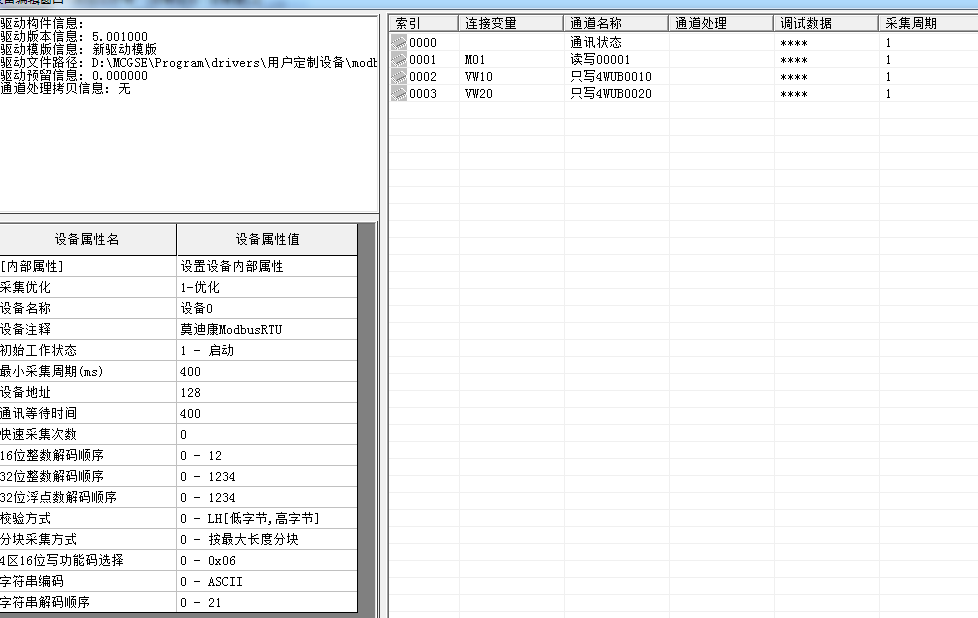This screenshot has height=618, width=978.
Task: Click the icon for channel row 0003
Action: (x=399, y=94)
